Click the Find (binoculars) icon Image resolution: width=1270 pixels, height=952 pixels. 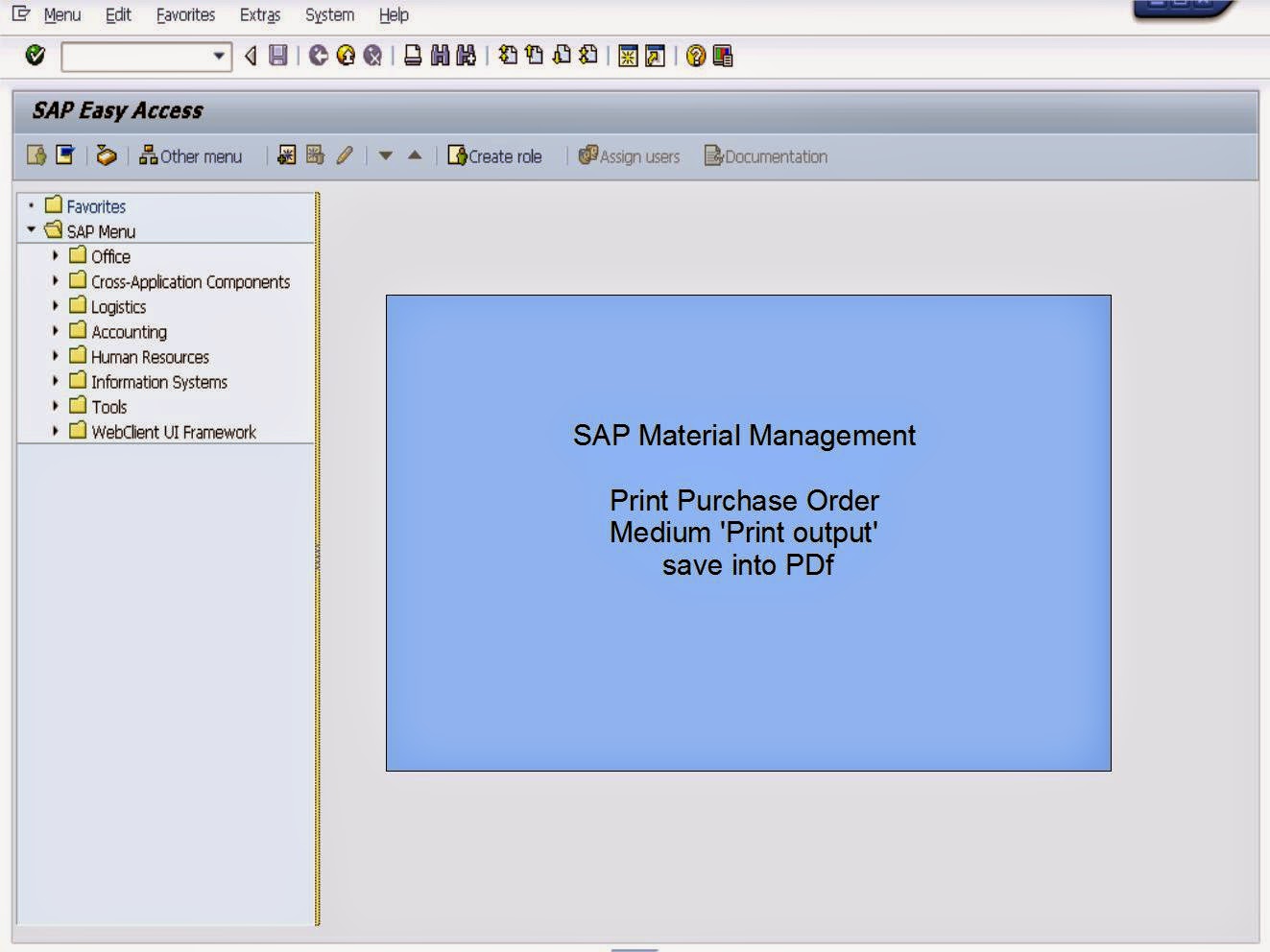tap(439, 56)
